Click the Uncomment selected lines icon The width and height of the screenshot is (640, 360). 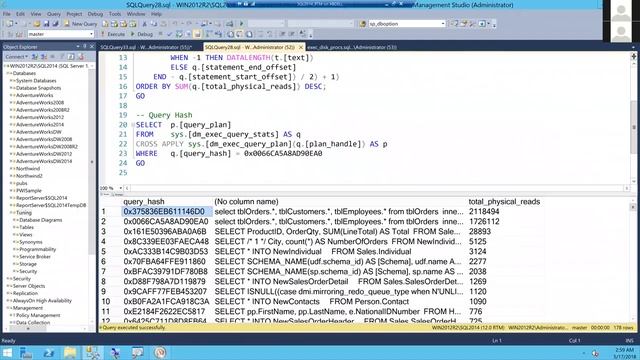[x=269, y=34]
